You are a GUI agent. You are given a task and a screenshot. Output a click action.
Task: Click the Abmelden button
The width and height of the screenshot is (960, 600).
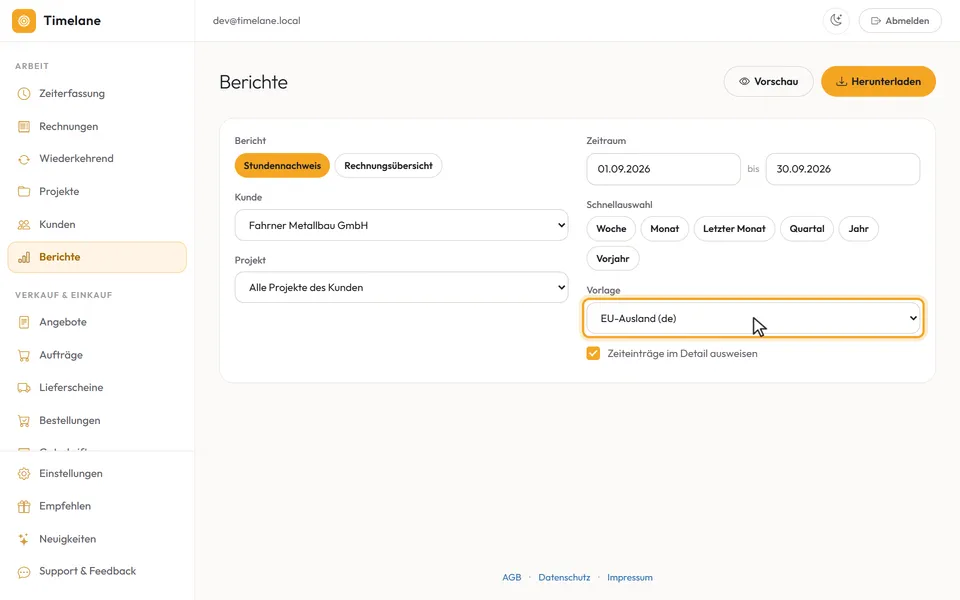pos(900,21)
